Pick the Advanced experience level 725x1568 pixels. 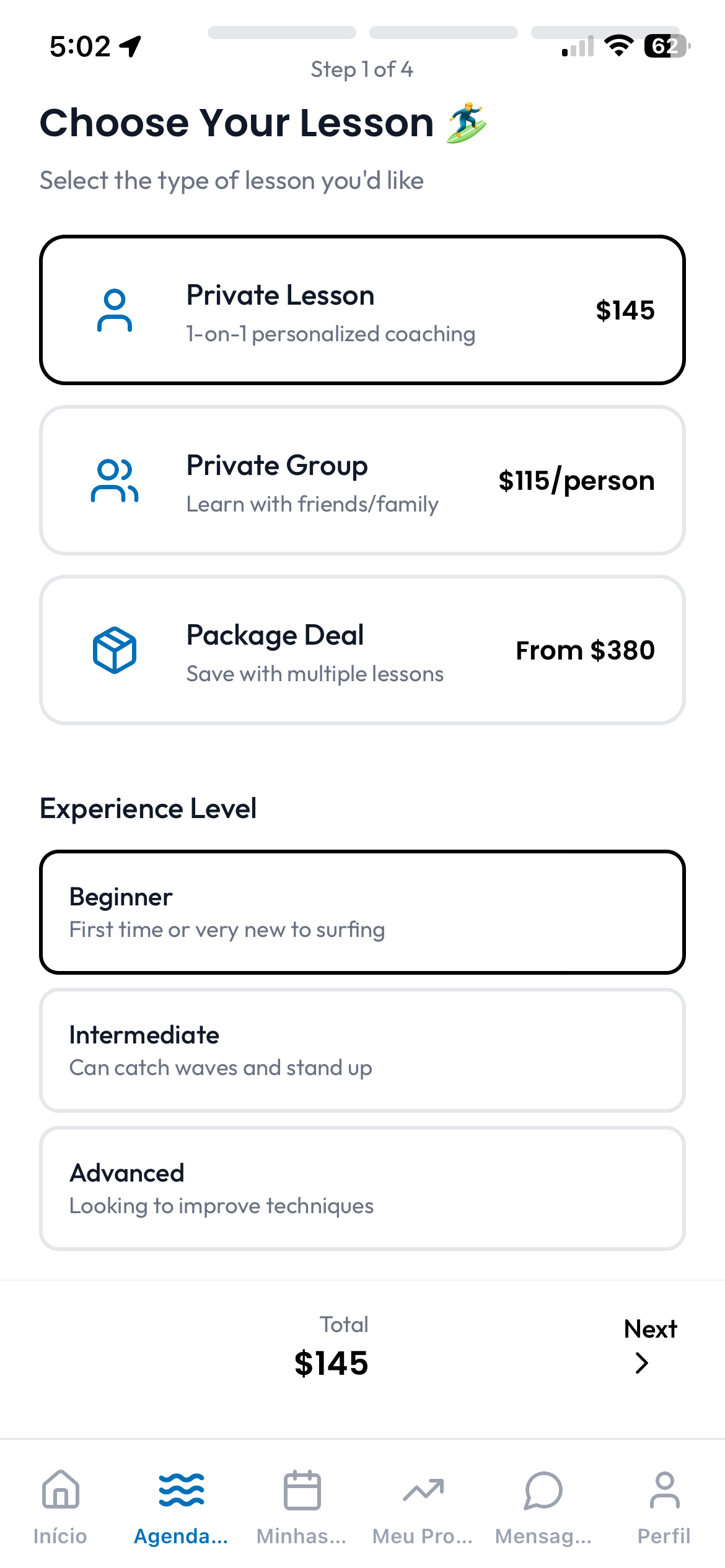[x=362, y=1188]
